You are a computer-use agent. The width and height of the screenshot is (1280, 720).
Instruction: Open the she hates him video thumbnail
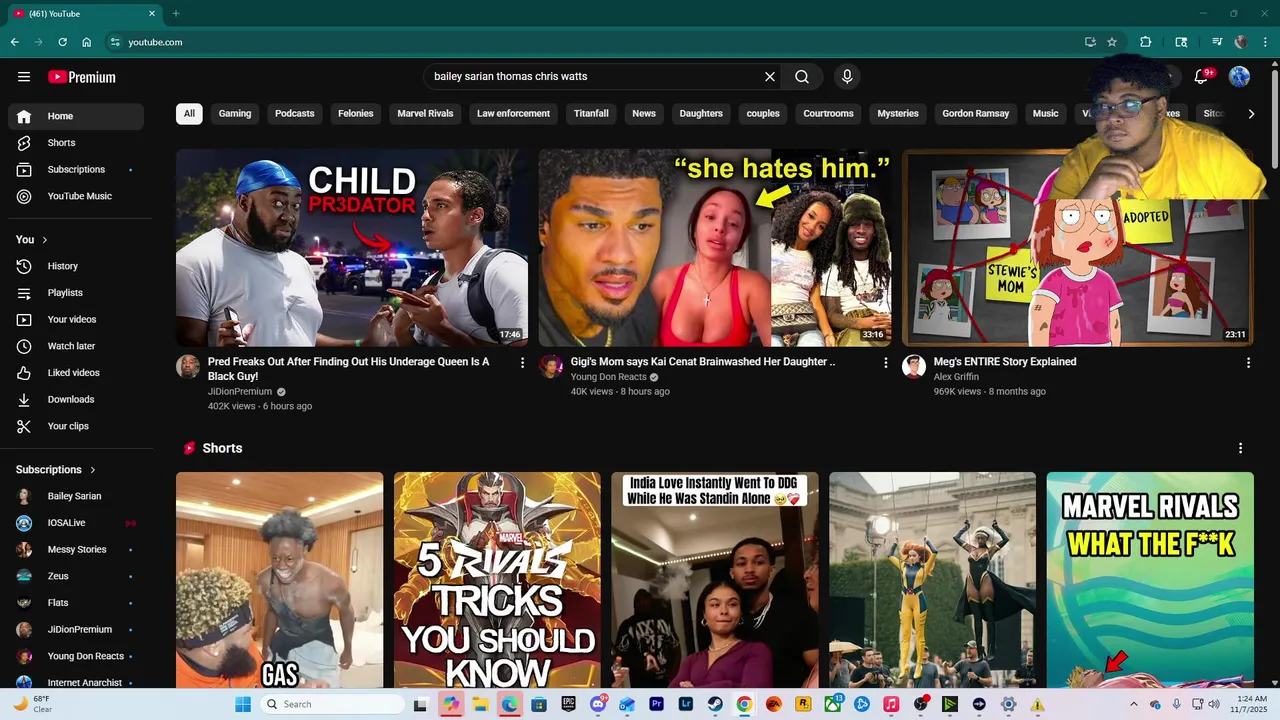715,248
